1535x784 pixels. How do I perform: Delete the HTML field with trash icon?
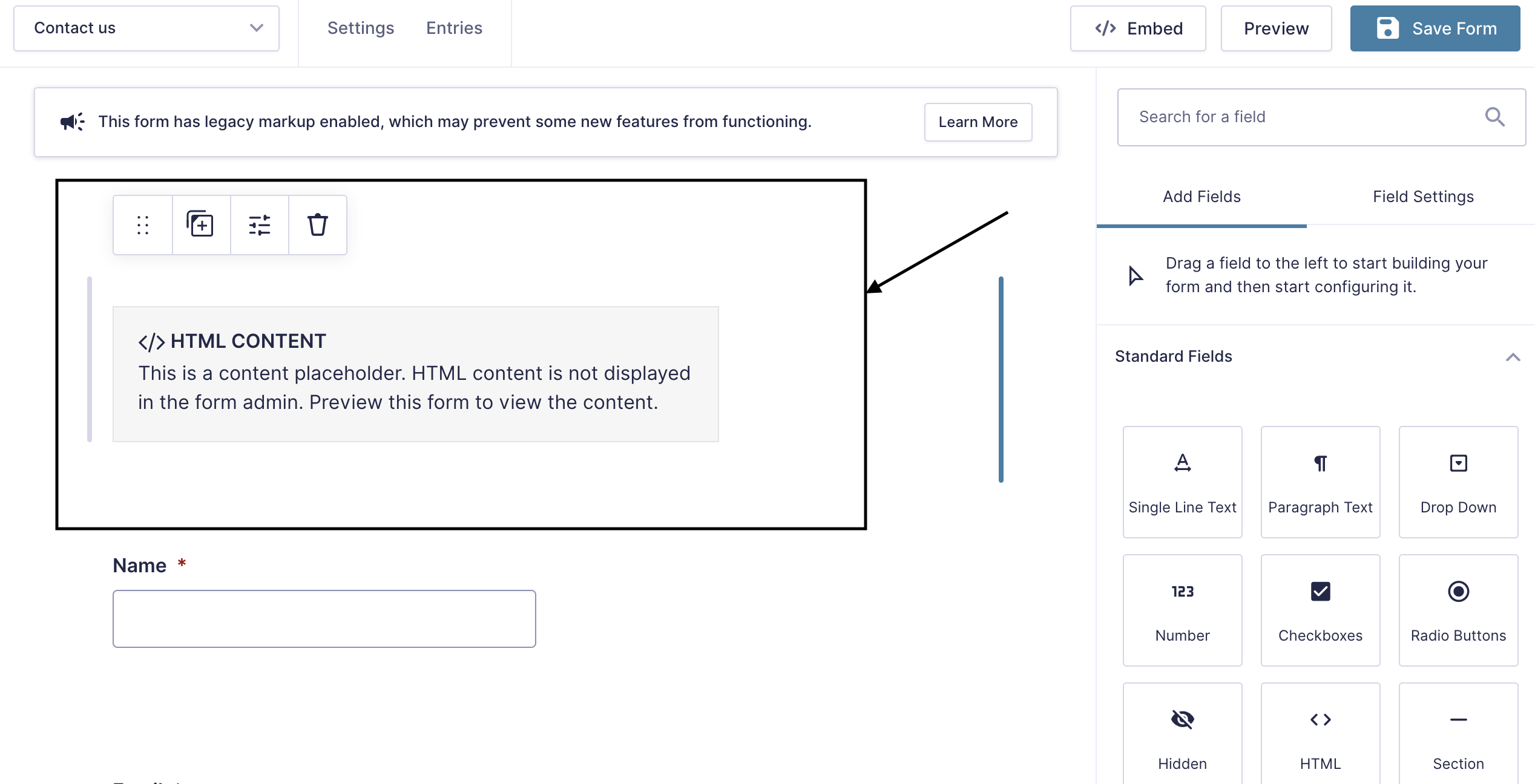pos(317,225)
